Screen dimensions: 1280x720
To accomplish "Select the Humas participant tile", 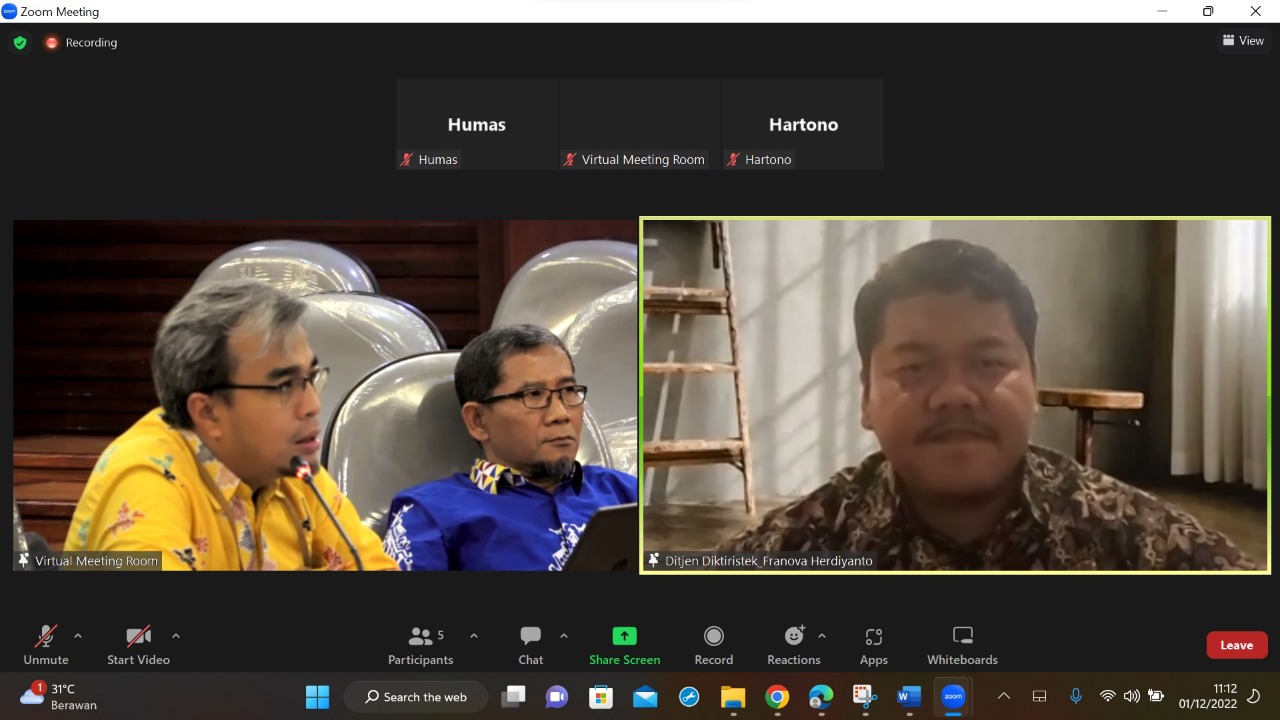I will click(x=476, y=125).
